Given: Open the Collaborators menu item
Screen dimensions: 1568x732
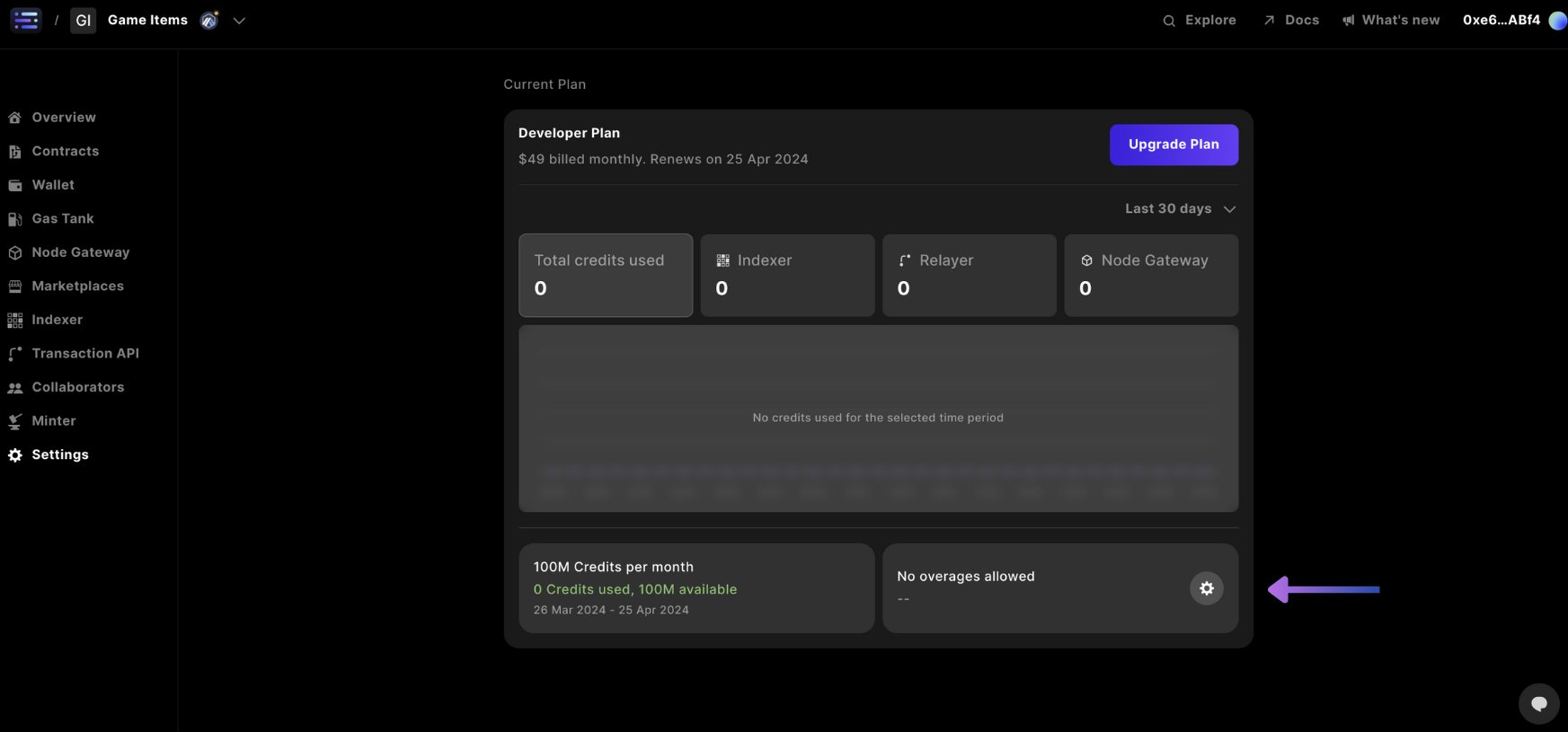Looking at the screenshot, I should click(78, 387).
